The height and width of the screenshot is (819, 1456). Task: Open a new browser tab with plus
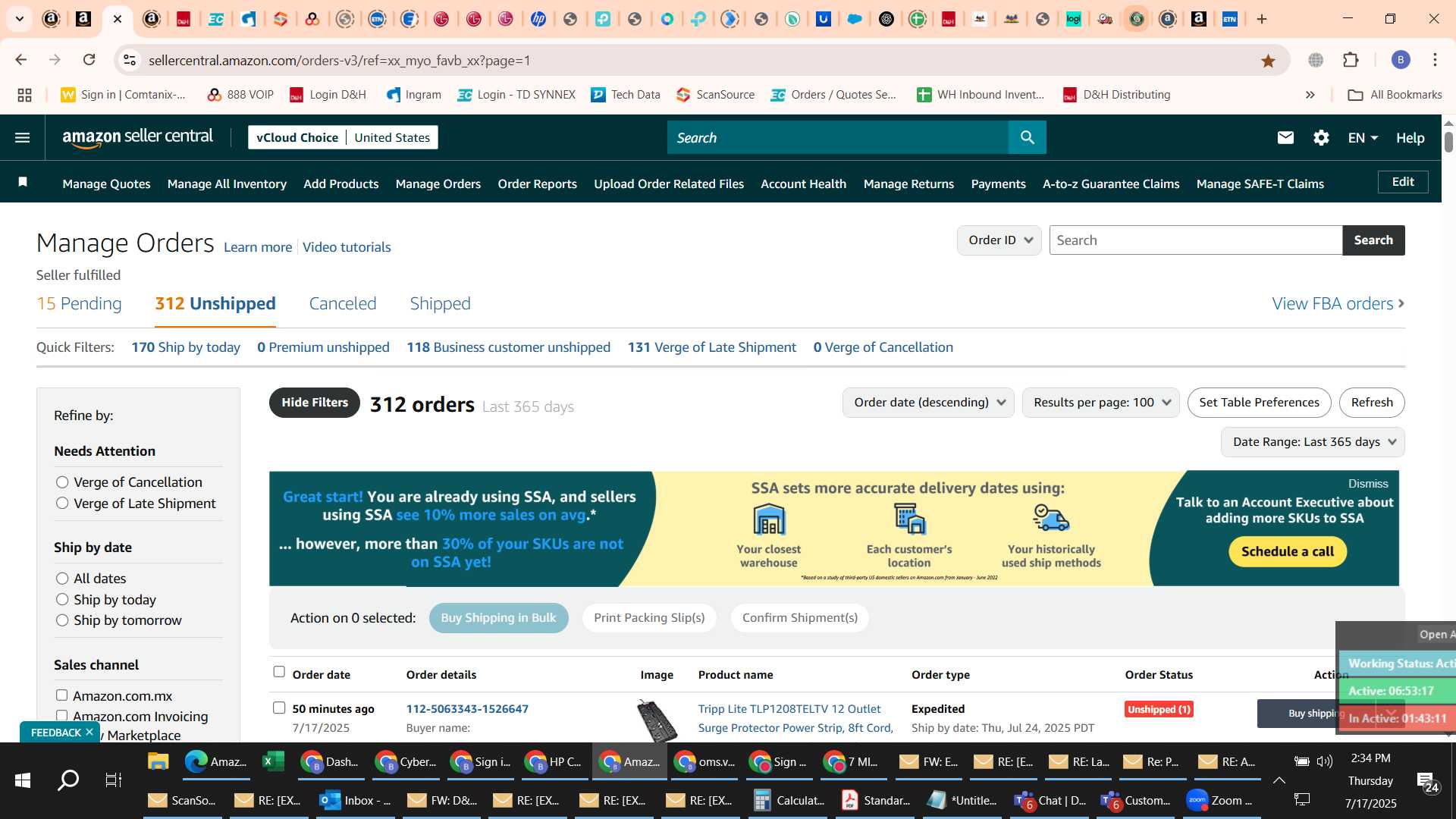pyautogui.click(x=1262, y=19)
